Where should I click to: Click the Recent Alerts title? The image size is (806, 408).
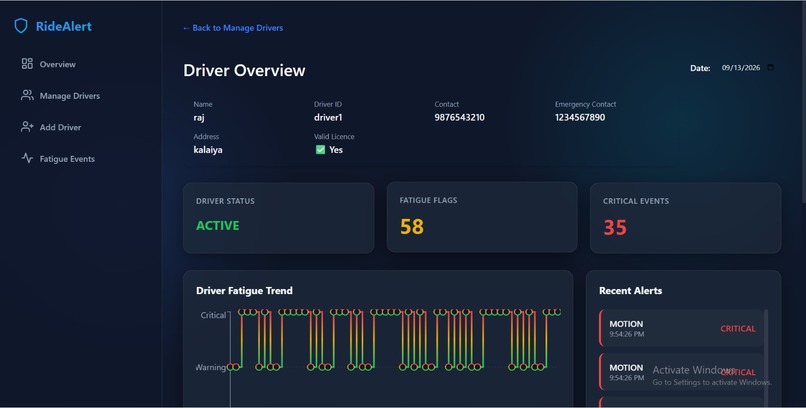tap(630, 290)
